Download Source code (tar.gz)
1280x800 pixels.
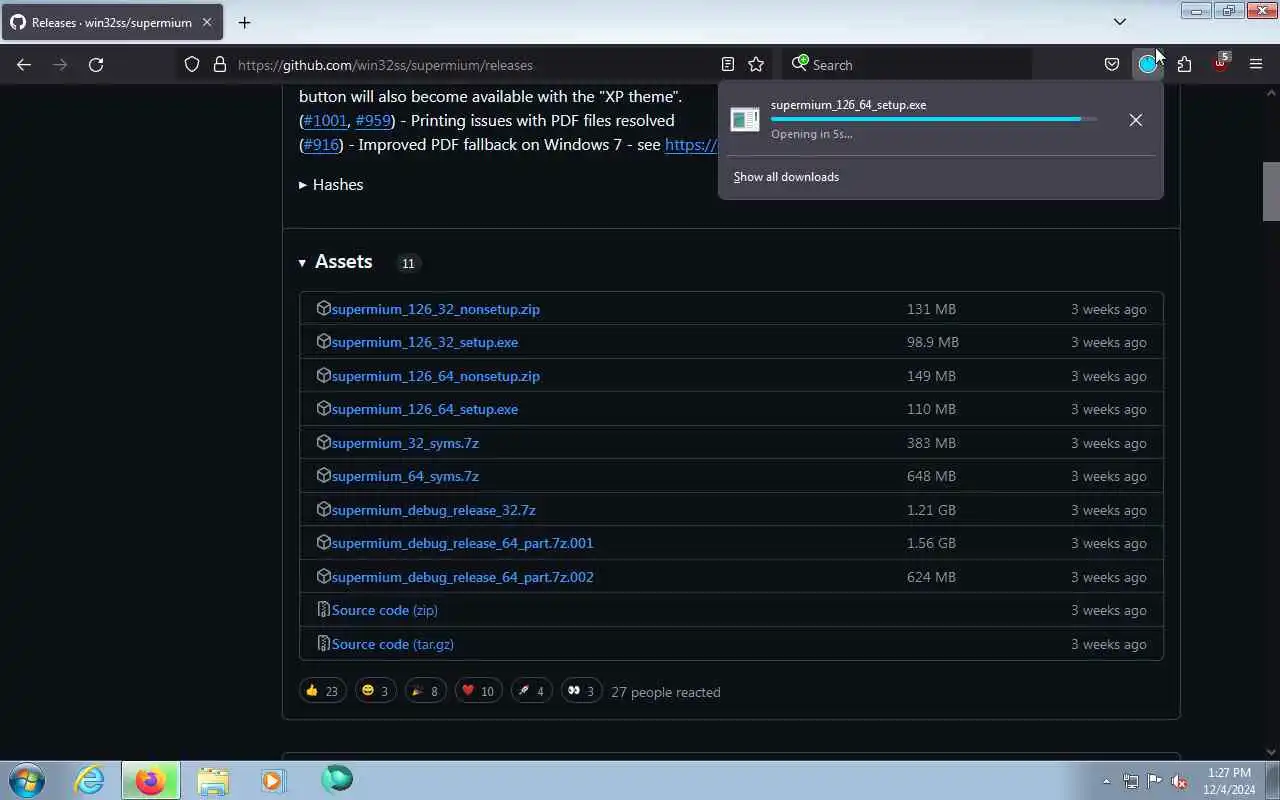392,644
